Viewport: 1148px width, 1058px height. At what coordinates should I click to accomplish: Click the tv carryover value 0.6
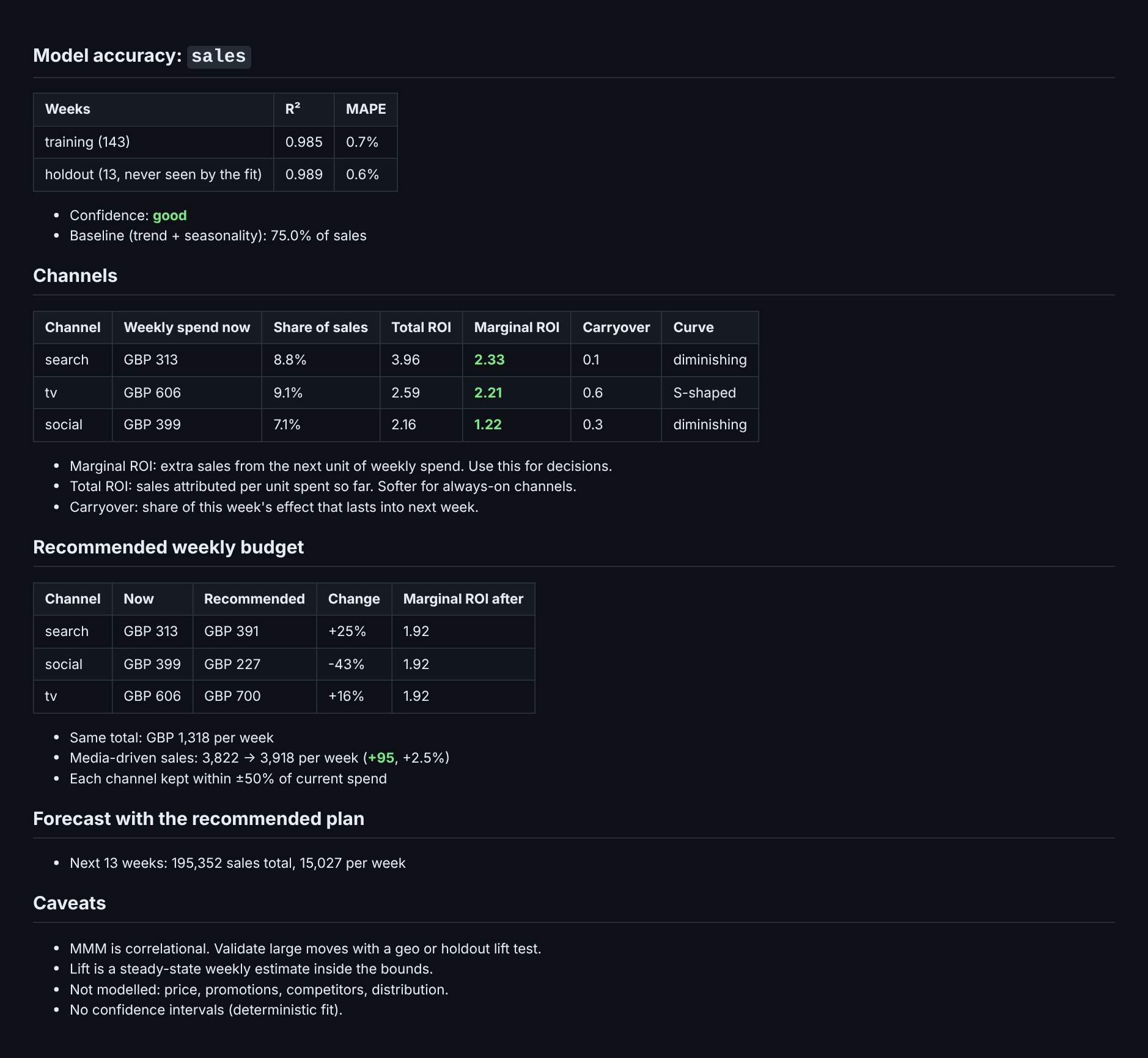point(593,393)
